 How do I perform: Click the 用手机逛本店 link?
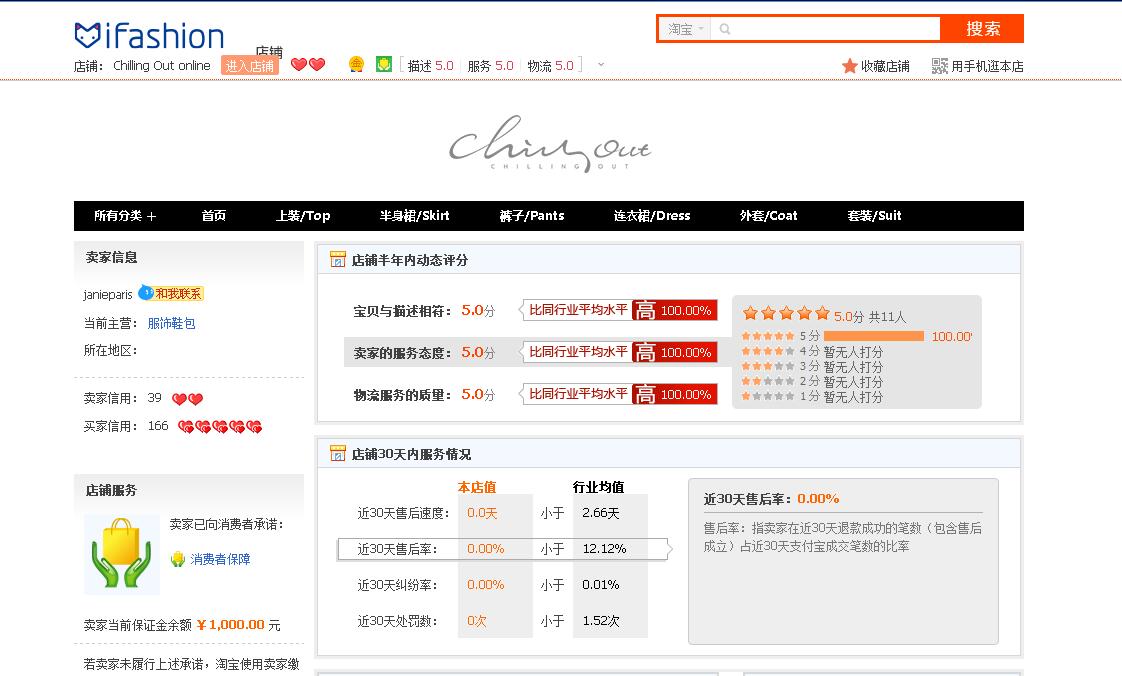tap(987, 67)
